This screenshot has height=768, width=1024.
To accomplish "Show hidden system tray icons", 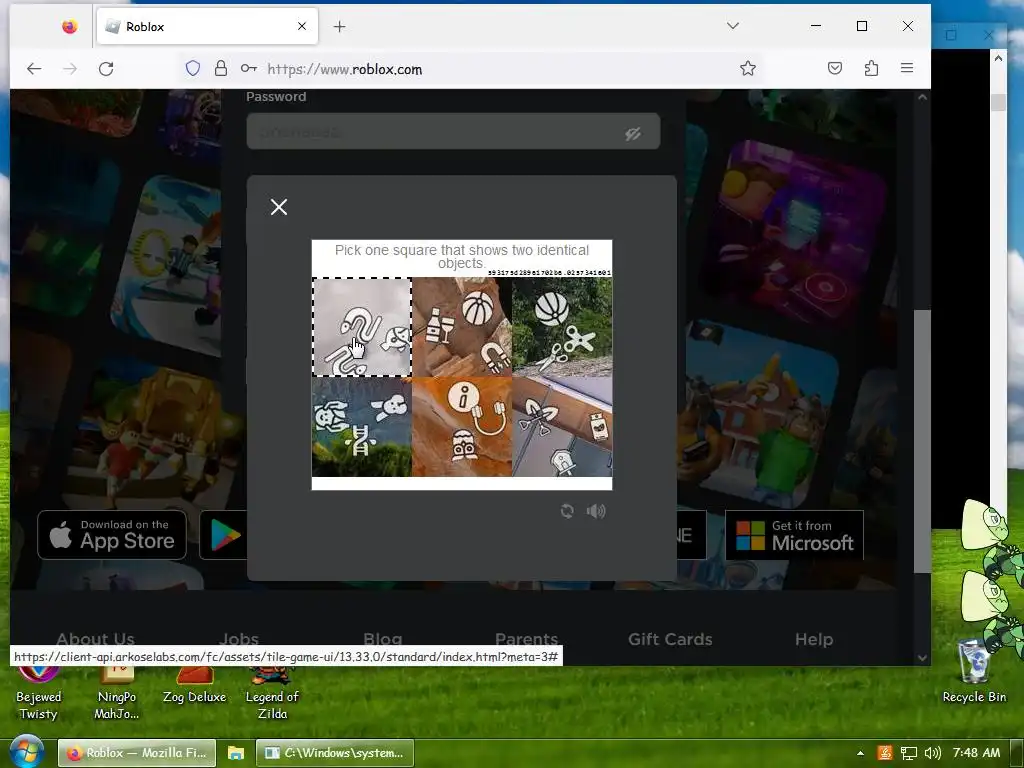I will coord(860,753).
